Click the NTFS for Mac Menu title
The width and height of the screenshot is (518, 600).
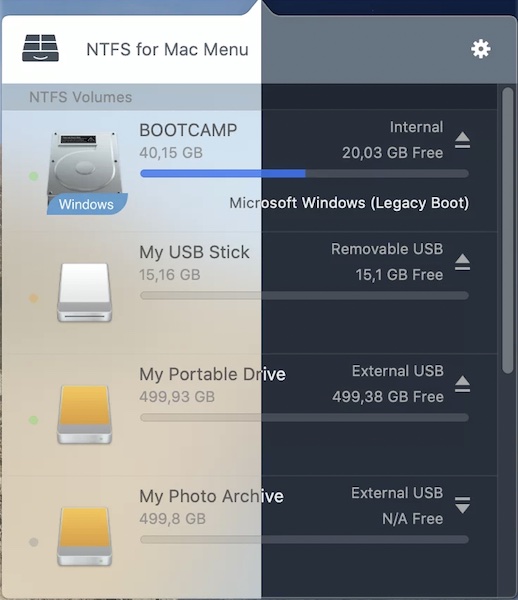[167, 49]
